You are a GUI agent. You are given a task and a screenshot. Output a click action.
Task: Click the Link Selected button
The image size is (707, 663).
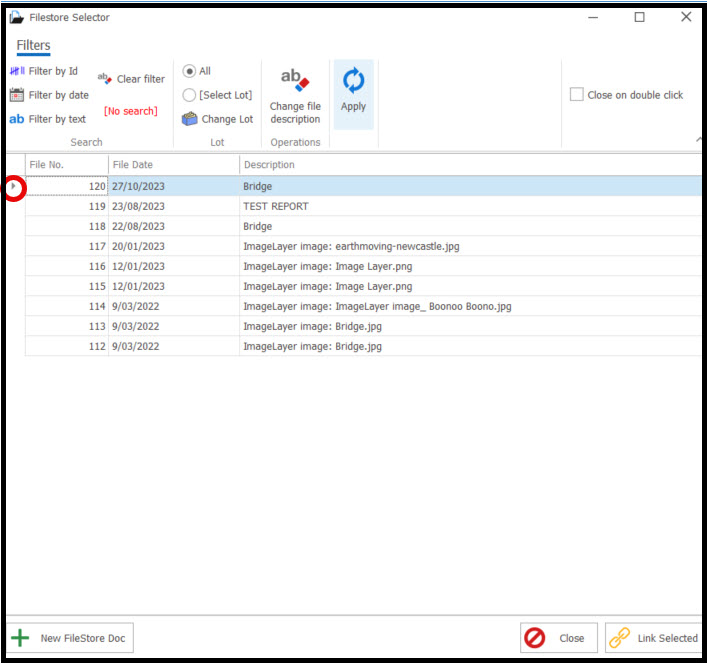[654, 638]
